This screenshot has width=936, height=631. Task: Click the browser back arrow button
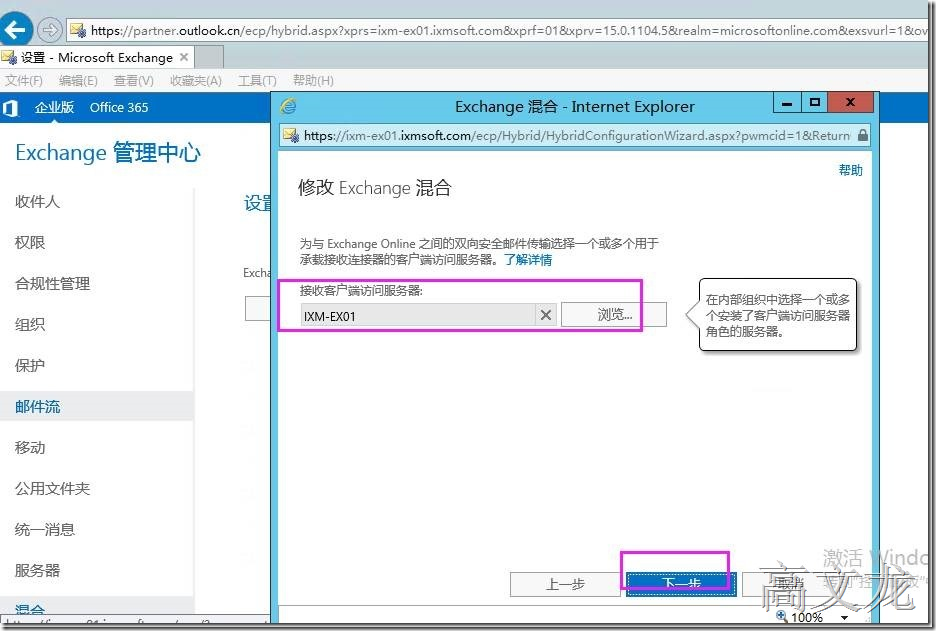[15, 29]
